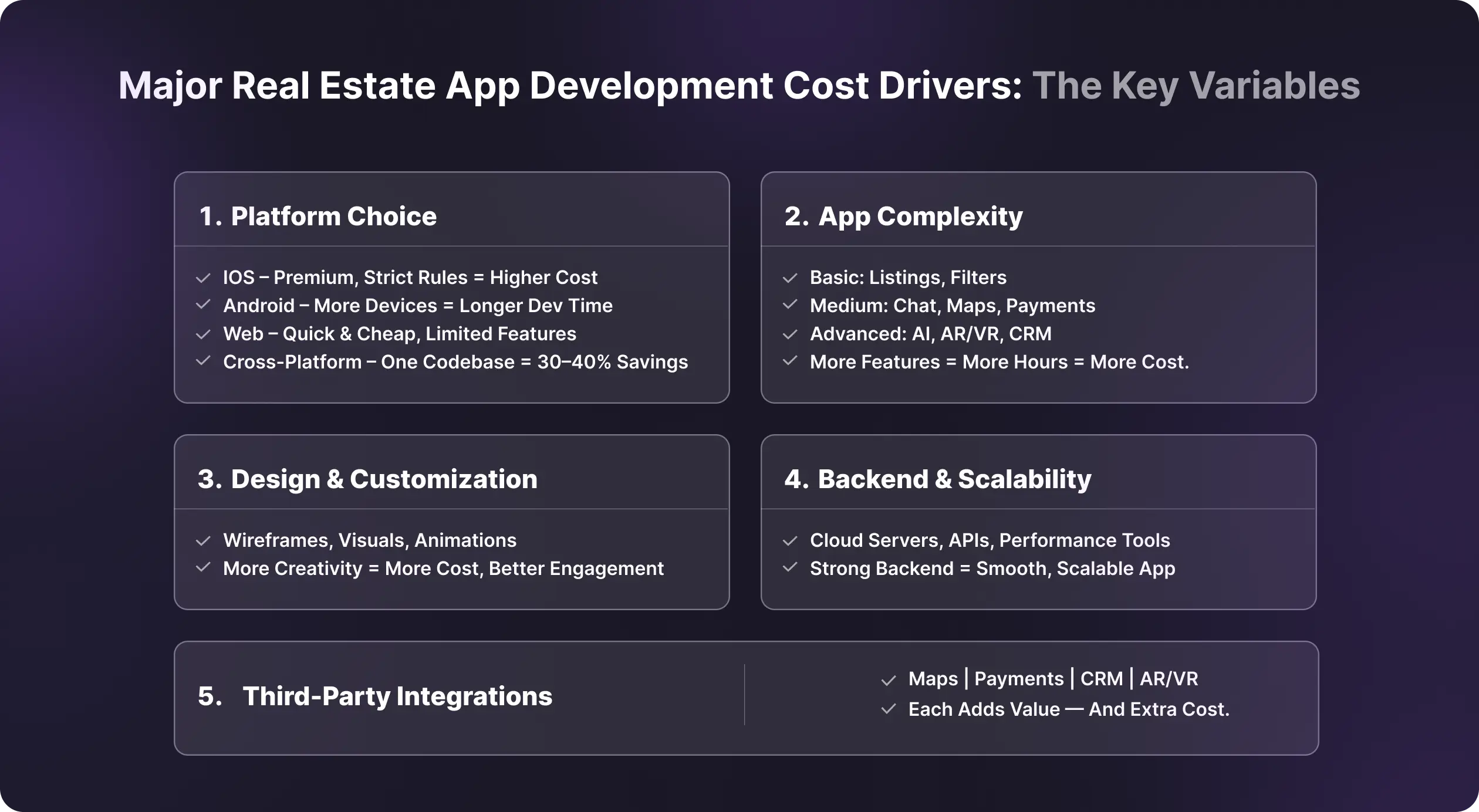
Task: Click the Medium: Chat, Maps, Payments bullet text
Action: pos(953,306)
